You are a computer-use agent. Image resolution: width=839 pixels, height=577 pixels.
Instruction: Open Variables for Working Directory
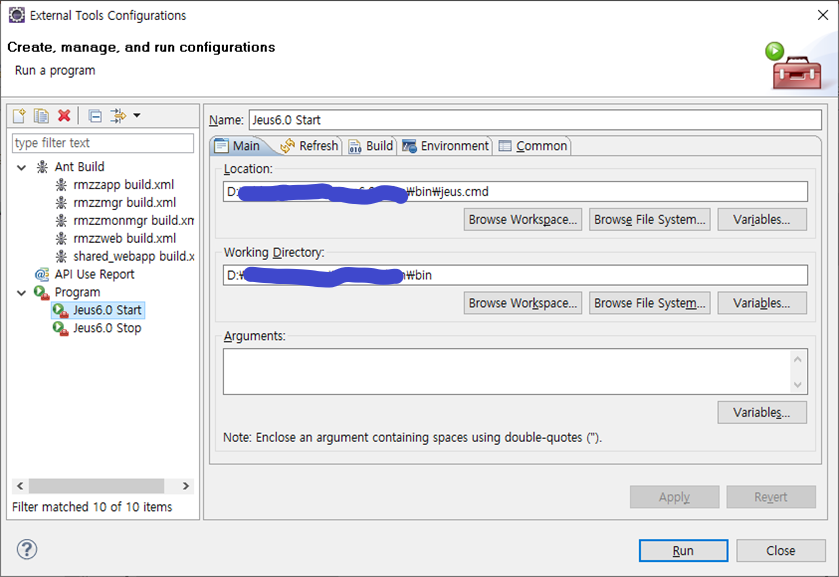tap(762, 303)
